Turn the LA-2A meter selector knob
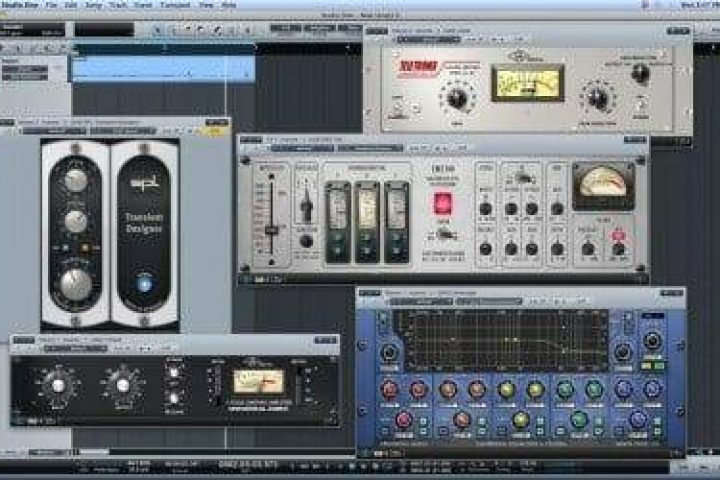This screenshot has height=480, width=720. pos(640,73)
